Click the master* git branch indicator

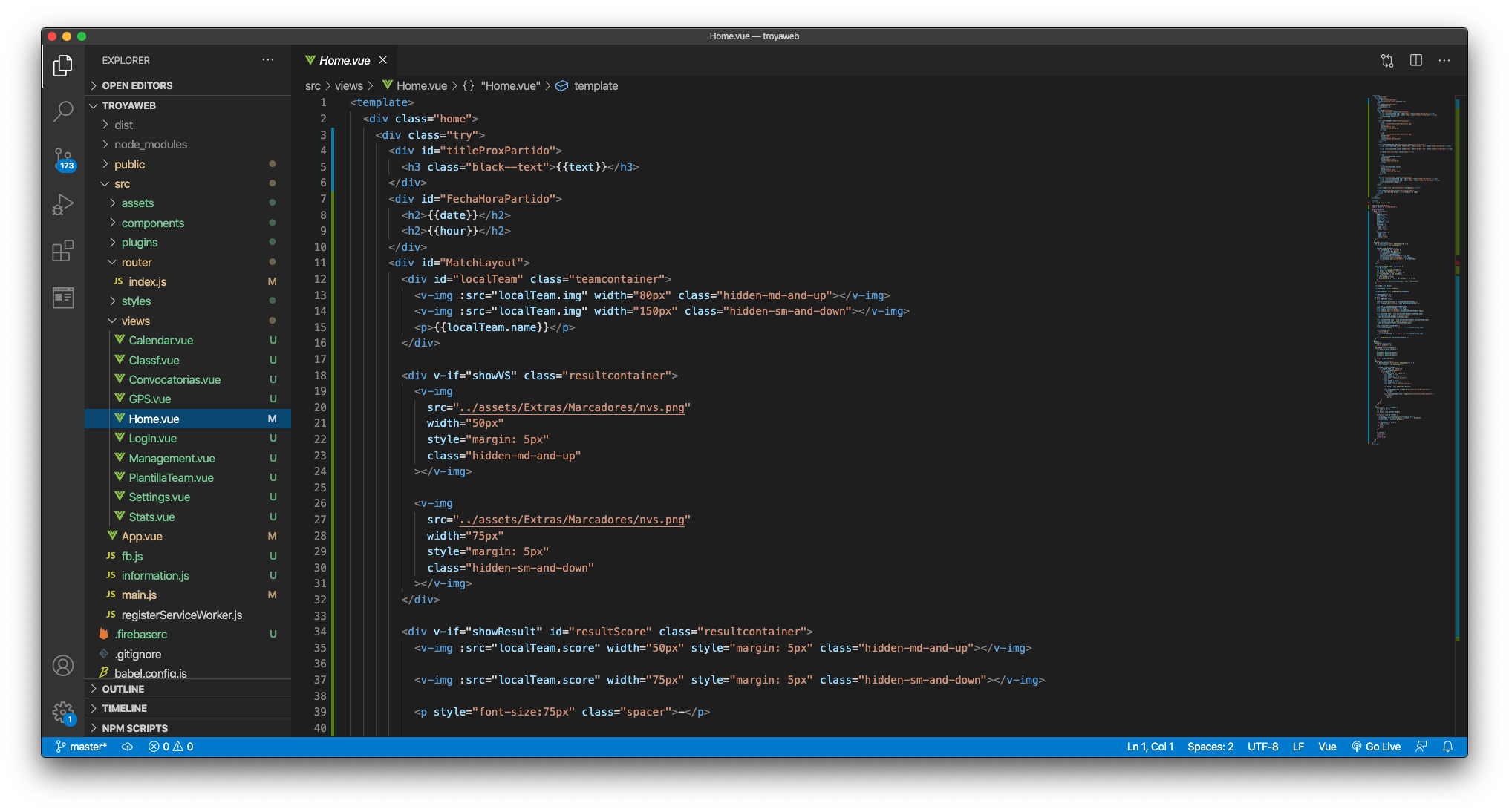82,747
